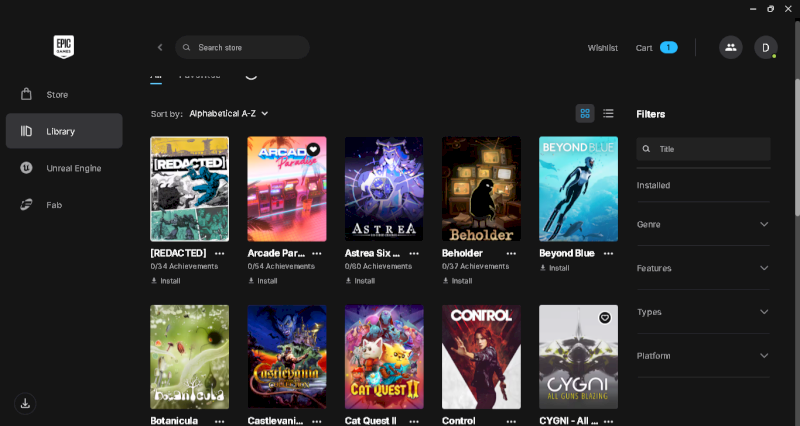The height and width of the screenshot is (426, 800).
Task: Open the profile avatar menu D
Action: coord(765,47)
